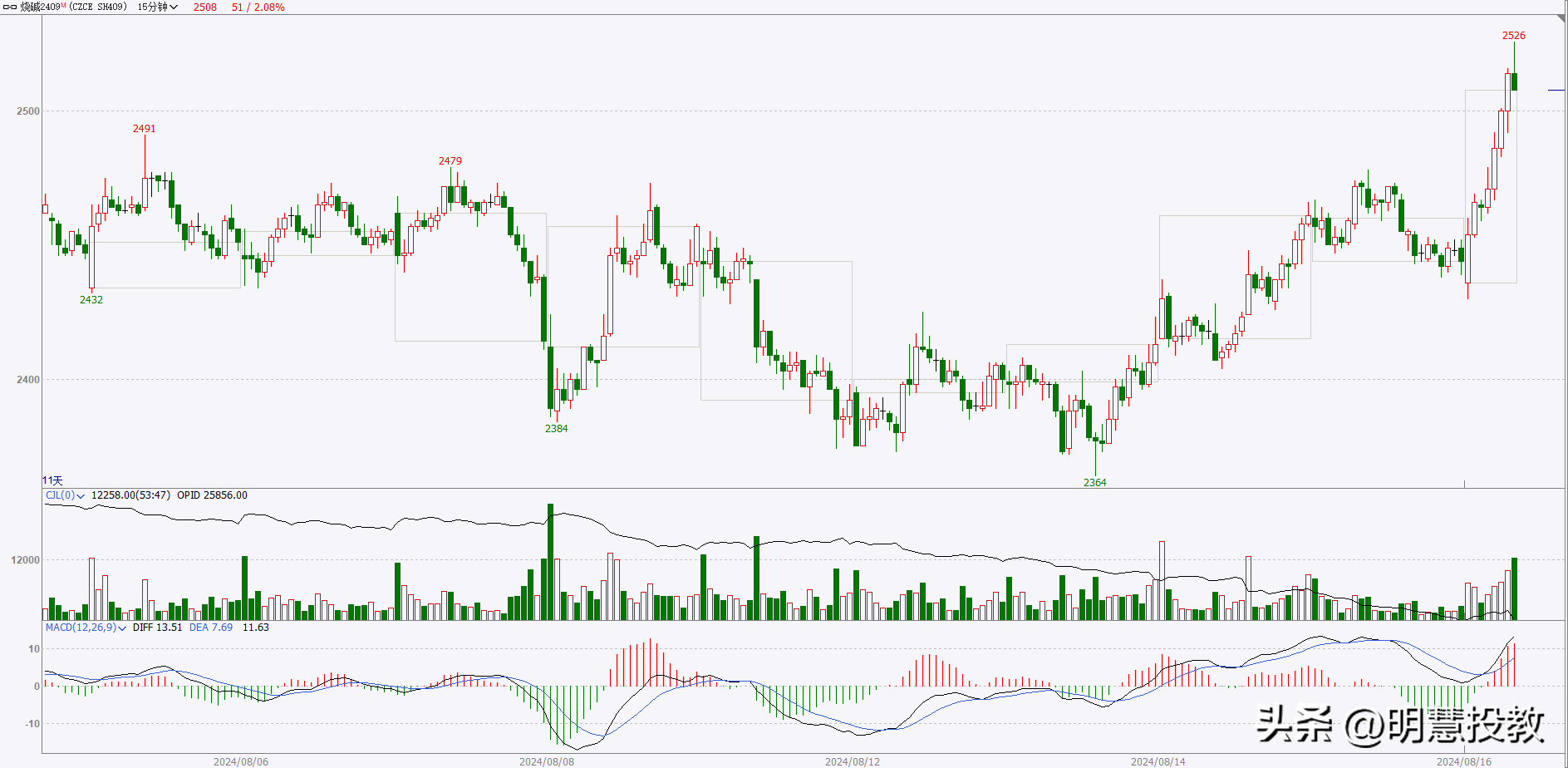Click the 2384 low price label
The width and height of the screenshot is (1568, 768).
pyautogui.click(x=556, y=429)
